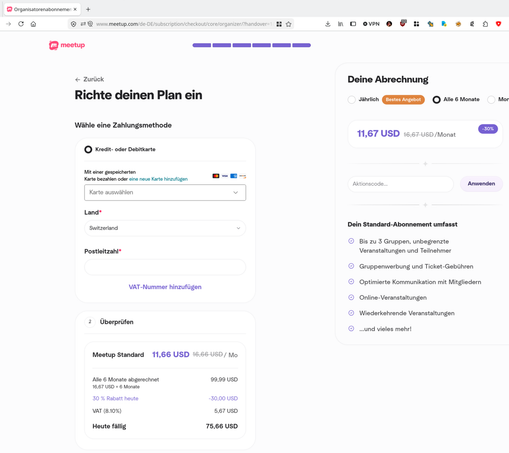The height and width of the screenshot is (453, 509).
Task: Select the monthly billing radio button
Action: pyautogui.click(x=491, y=100)
